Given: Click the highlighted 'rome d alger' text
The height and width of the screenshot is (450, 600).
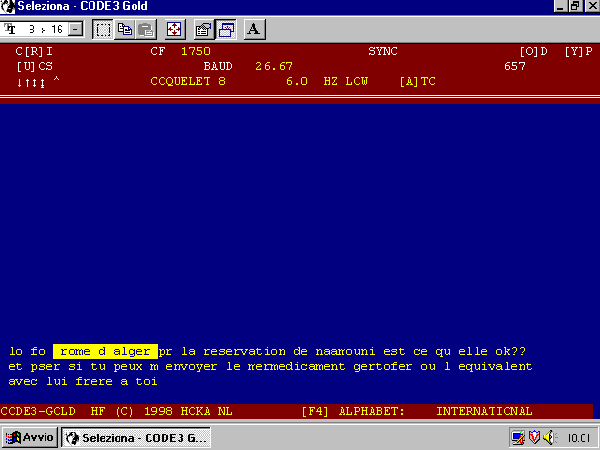Looking at the screenshot, I should [105, 351].
